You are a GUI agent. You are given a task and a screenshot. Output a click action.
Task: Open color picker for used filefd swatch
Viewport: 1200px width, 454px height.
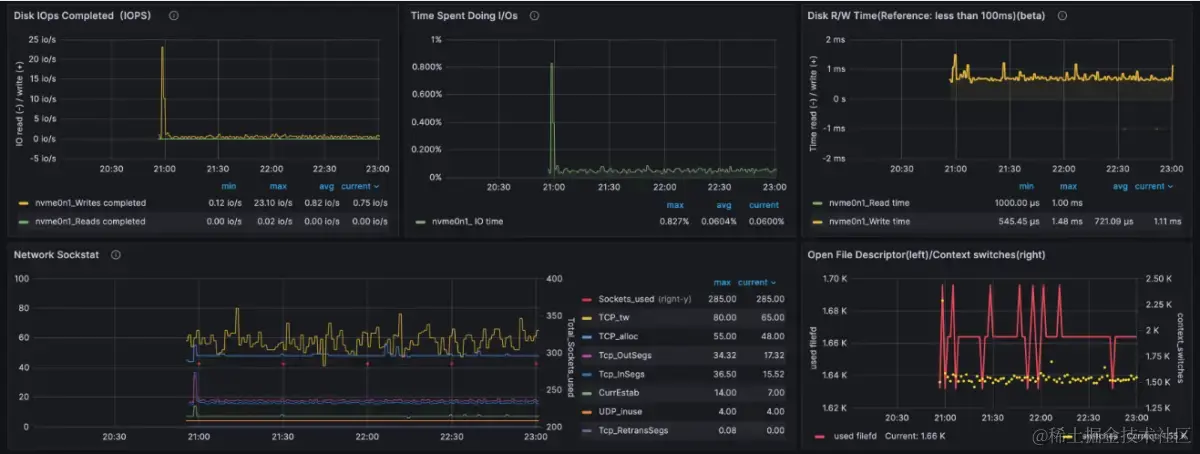pyautogui.click(x=819, y=437)
